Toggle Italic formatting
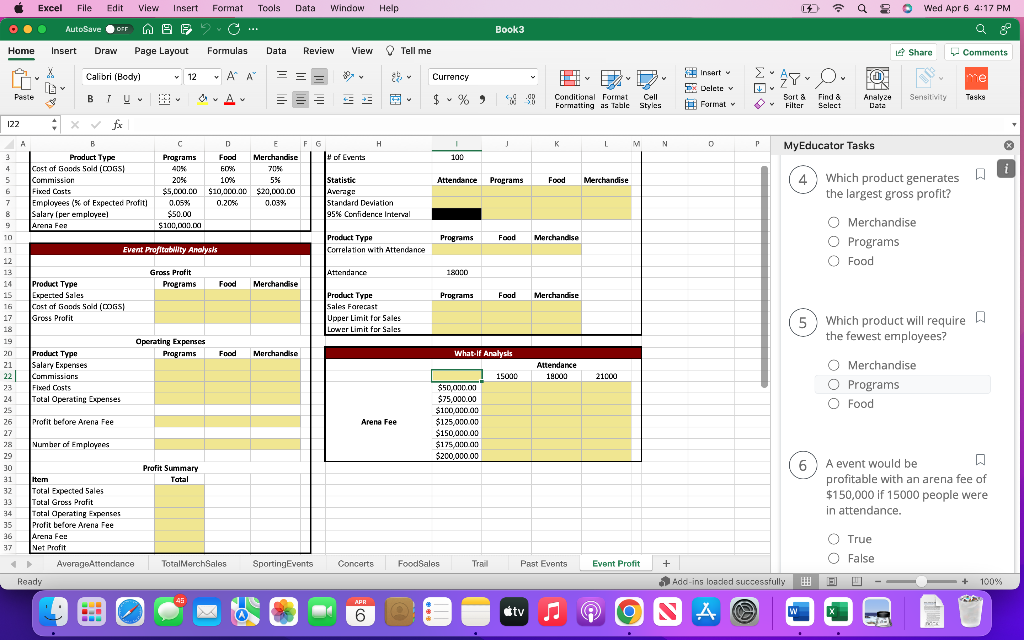 point(108,99)
